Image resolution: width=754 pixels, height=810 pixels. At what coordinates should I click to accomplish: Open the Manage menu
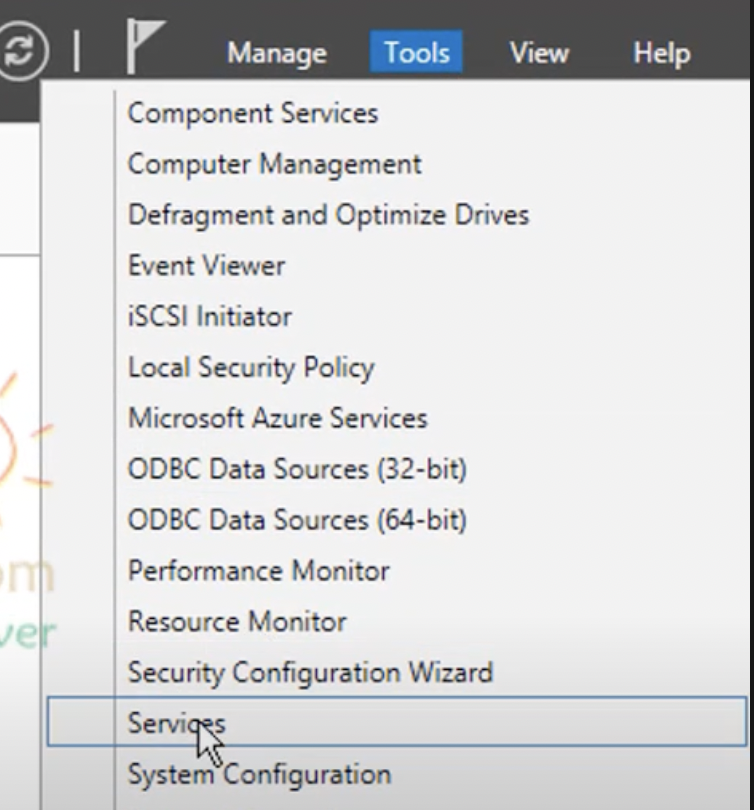(x=276, y=53)
